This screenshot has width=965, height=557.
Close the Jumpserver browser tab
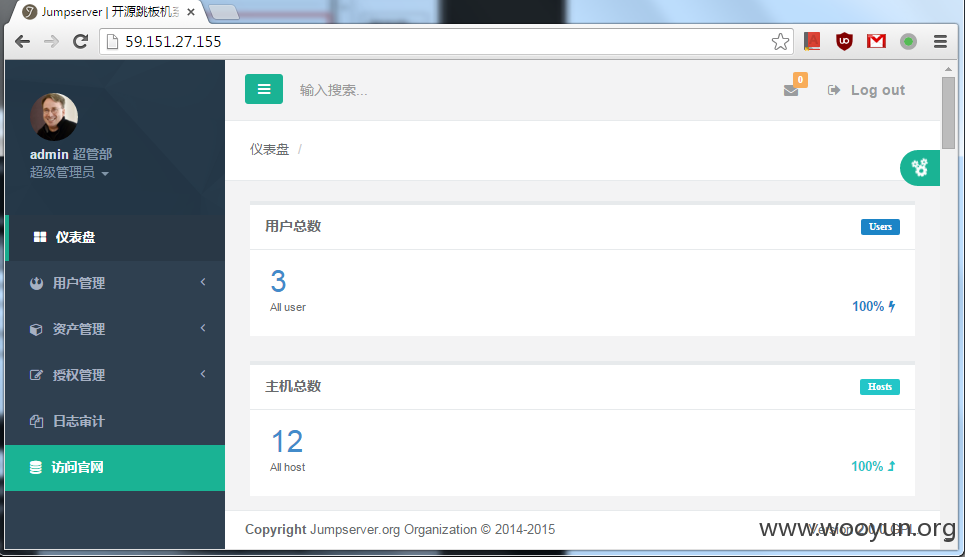pyautogui.click(x=191, y=12)
